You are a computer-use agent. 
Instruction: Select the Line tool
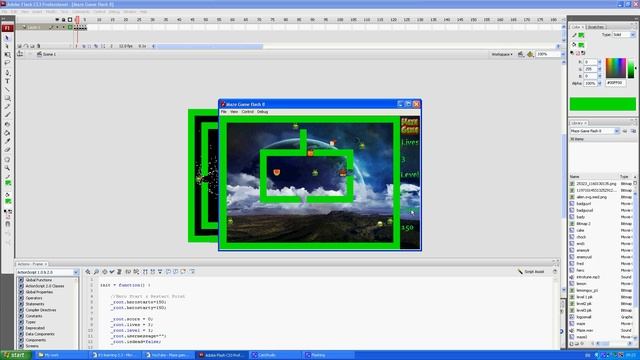7,89
